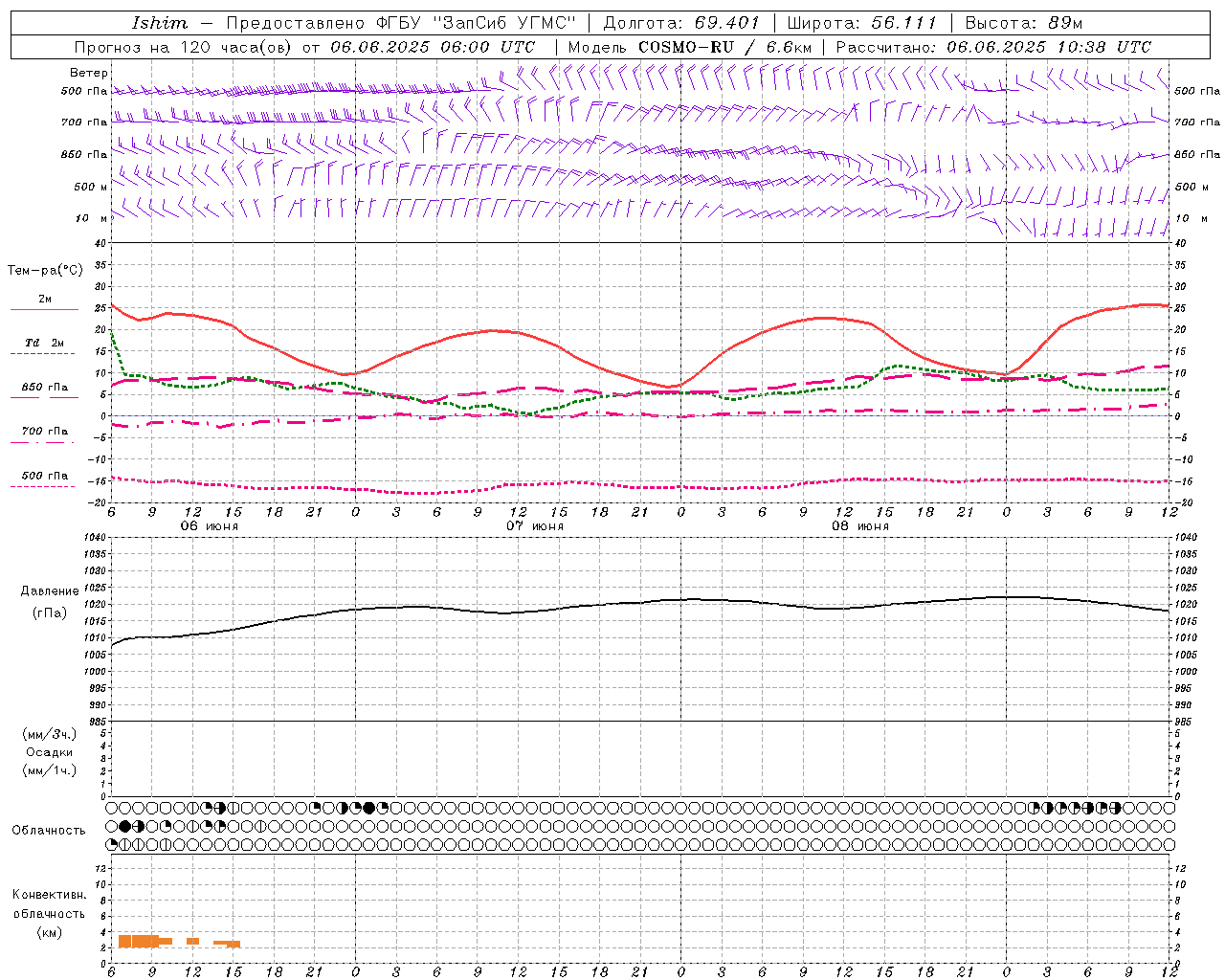The image size is (1225, 980).
Task: Click the station name "Ishim" in header
Action: click(x=160, y=23)
